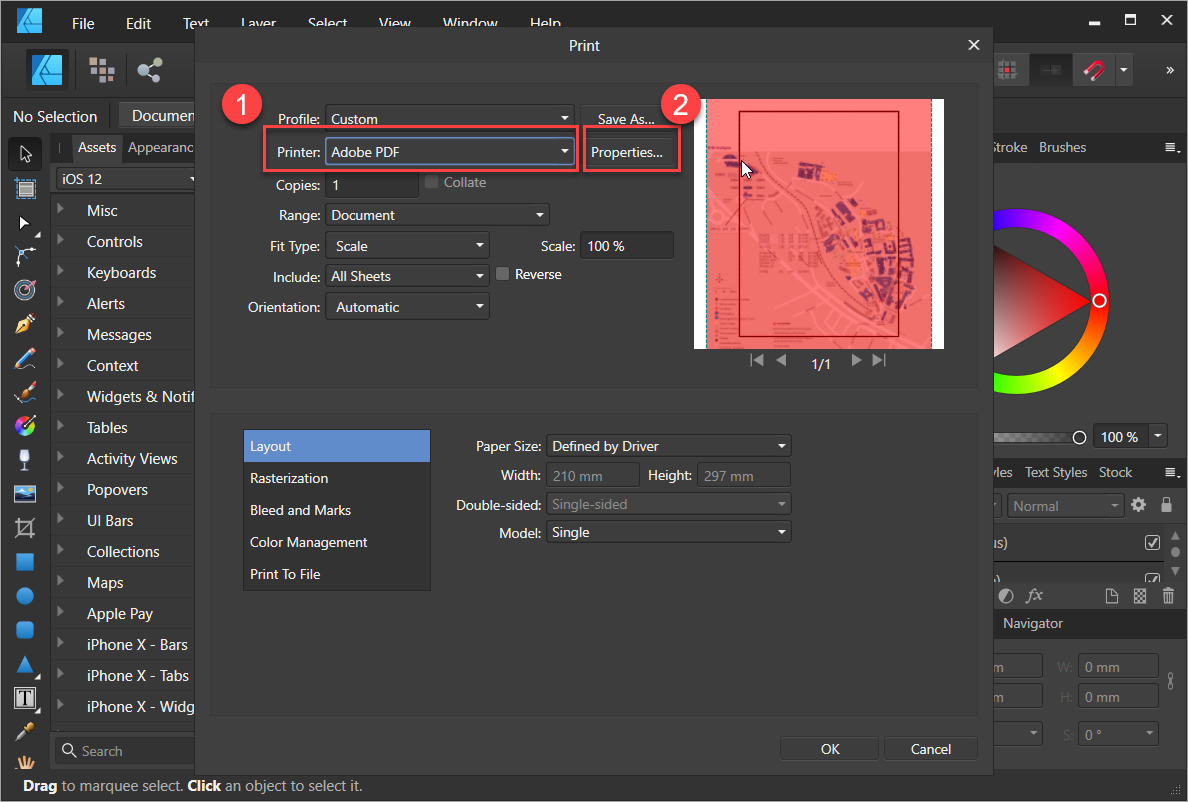The height and width of the screenshot is (802, 1188).
Task: Open the File menu
Action: [x=83, y=23]
